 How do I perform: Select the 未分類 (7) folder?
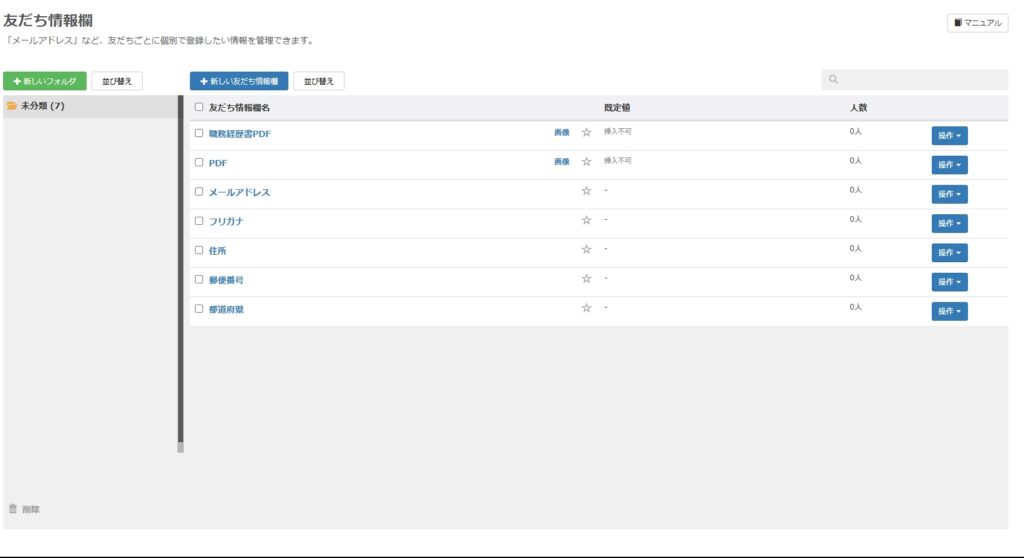coord(43,106)
